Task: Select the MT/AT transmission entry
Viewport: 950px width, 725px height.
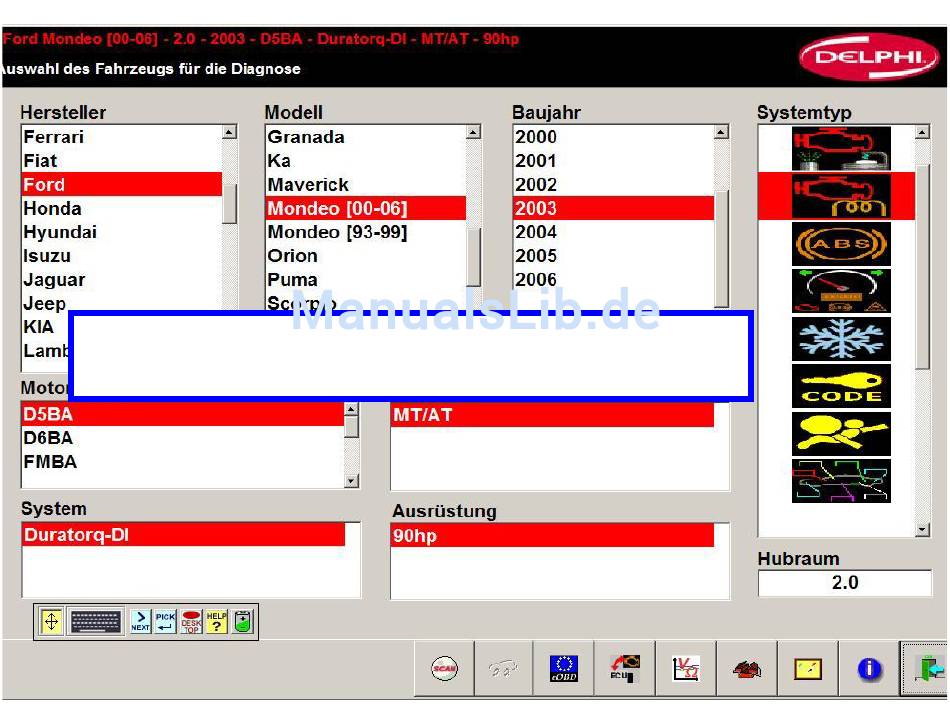Action: [552, 415]
